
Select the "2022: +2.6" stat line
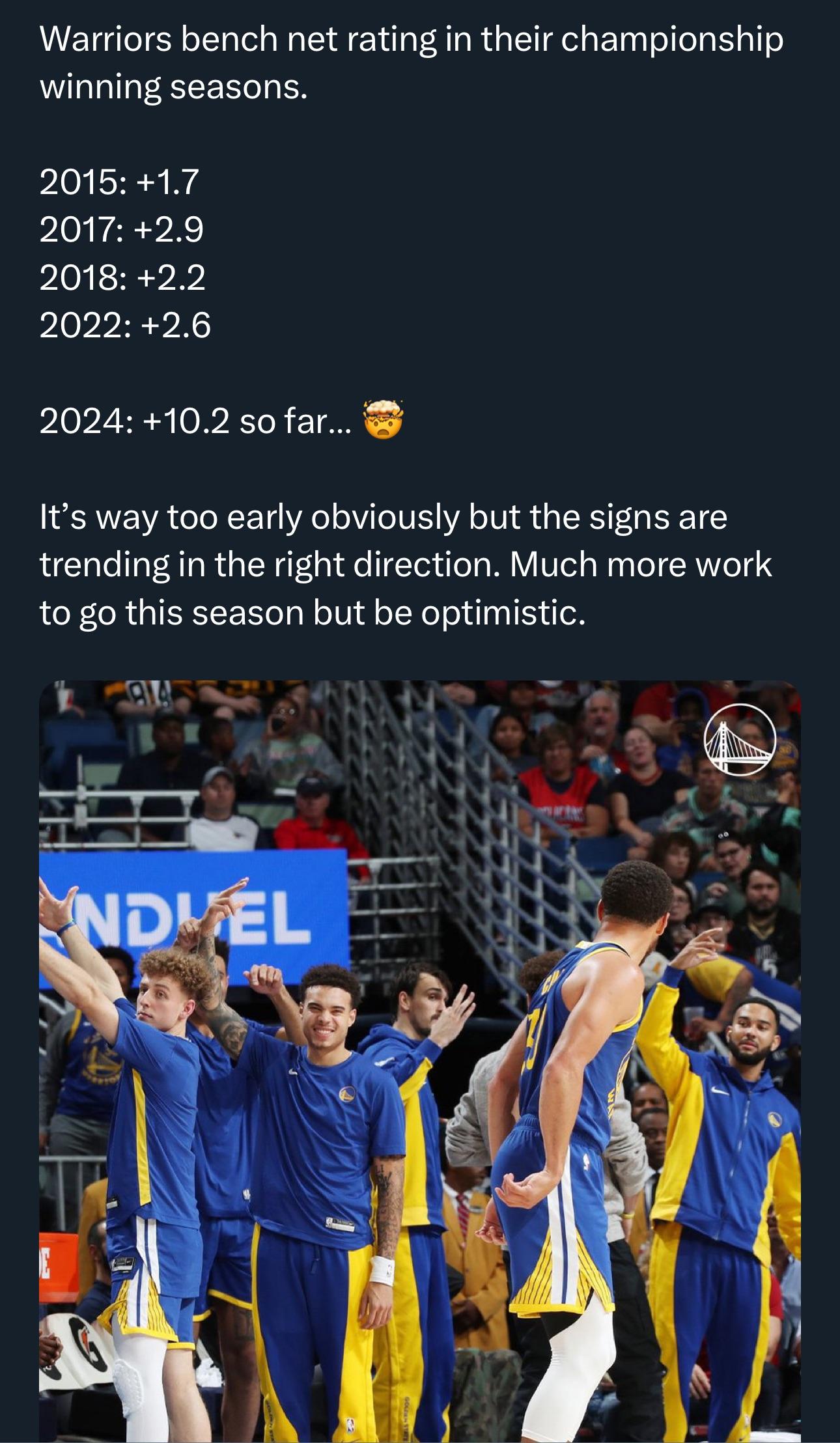(x=125, y=324)
